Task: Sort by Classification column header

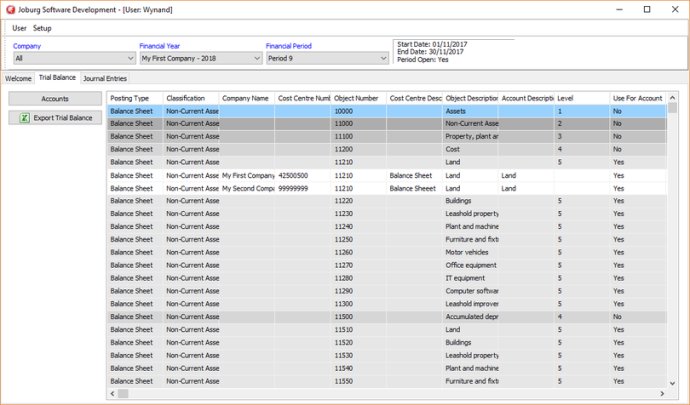Action: [191, 98]
